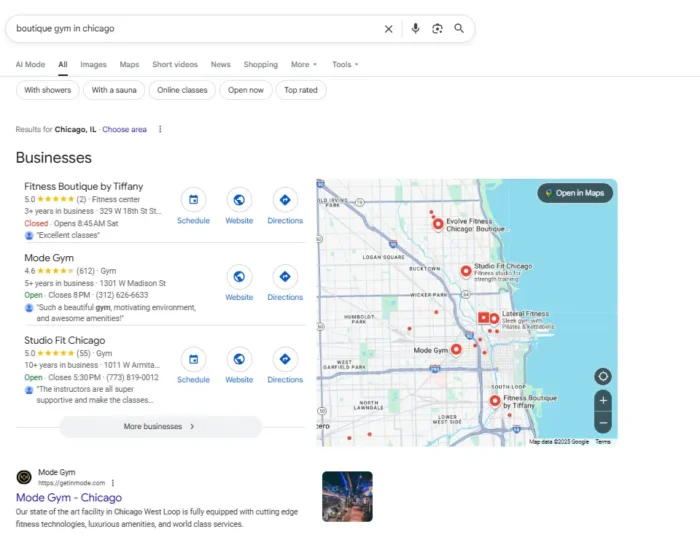Select the Evolve Fitness Chicago map pin
This screenshot has width=700, height=540.
click(438, 224)
